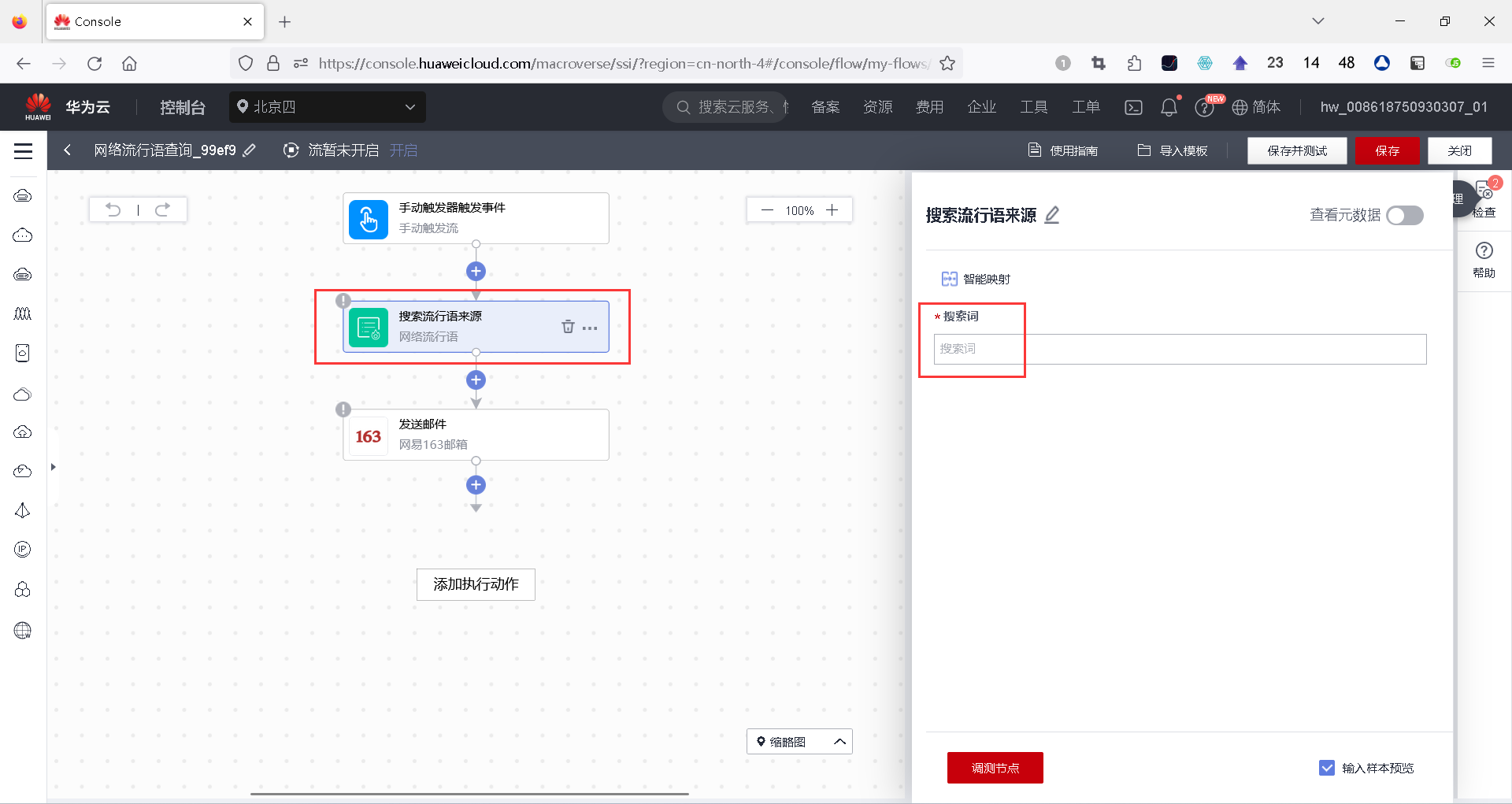1512x804 pixels.
Task: Zoom in the flow canvas
Action: (832, 210)
